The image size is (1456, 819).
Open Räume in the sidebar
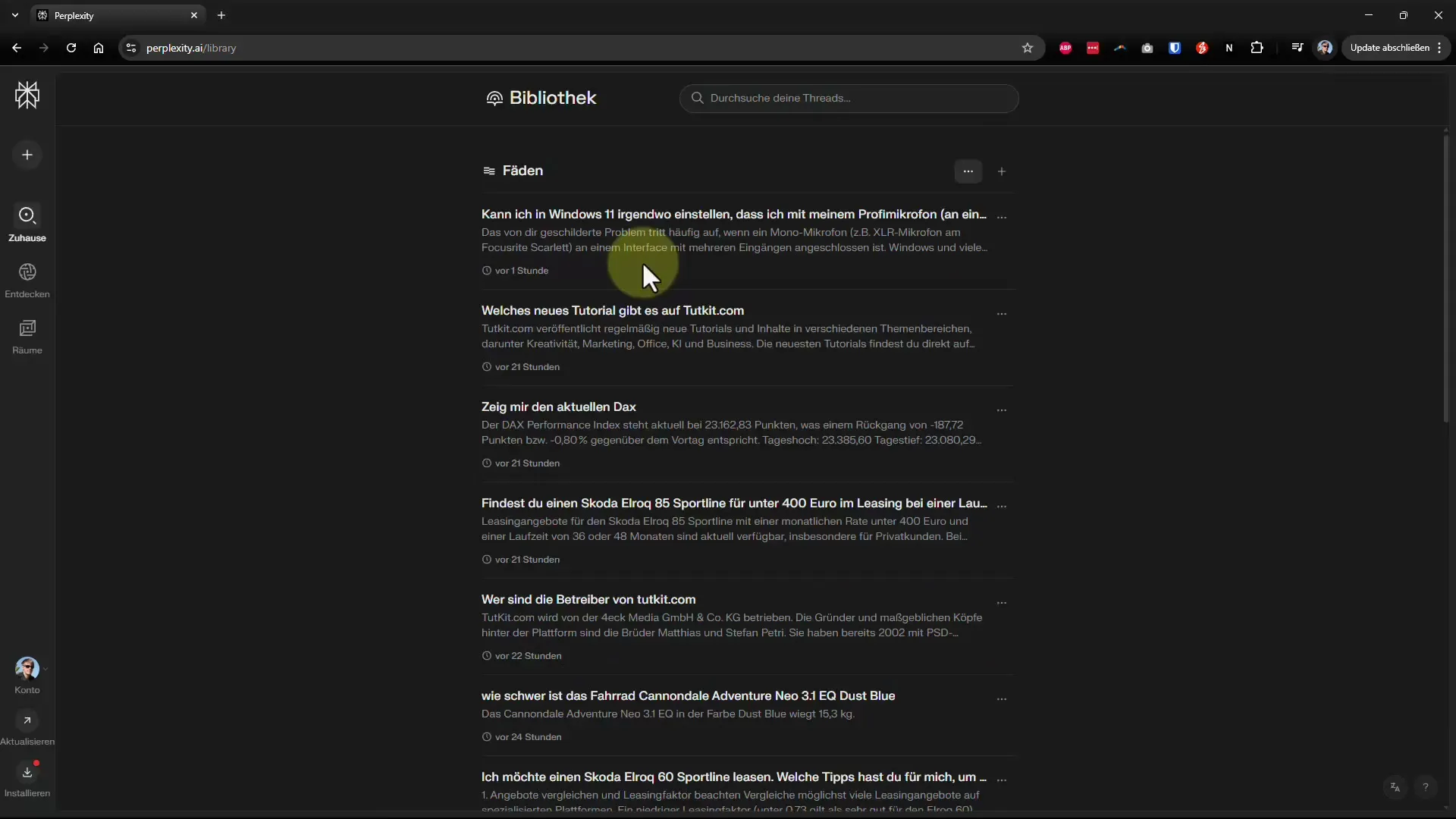[27, 337]
